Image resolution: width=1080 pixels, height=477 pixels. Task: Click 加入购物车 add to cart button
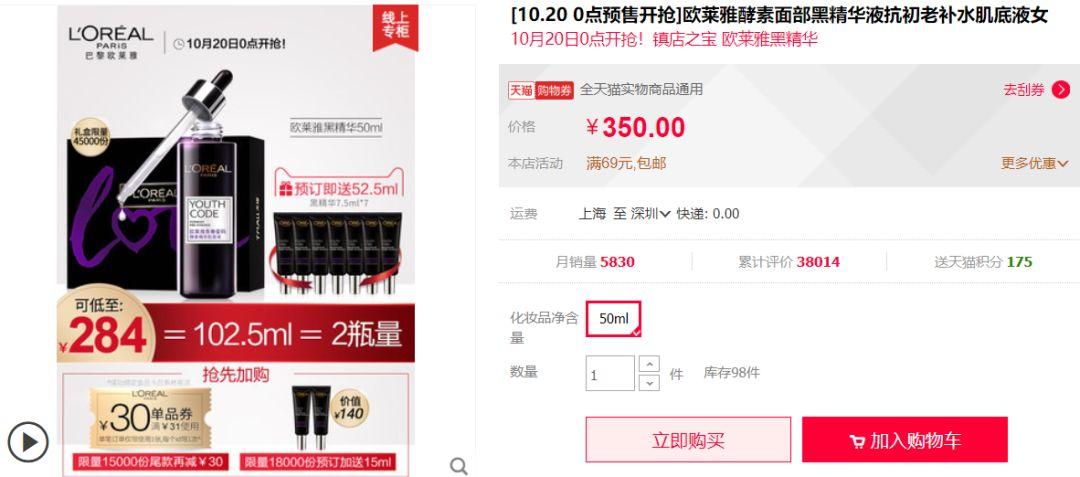904,440
